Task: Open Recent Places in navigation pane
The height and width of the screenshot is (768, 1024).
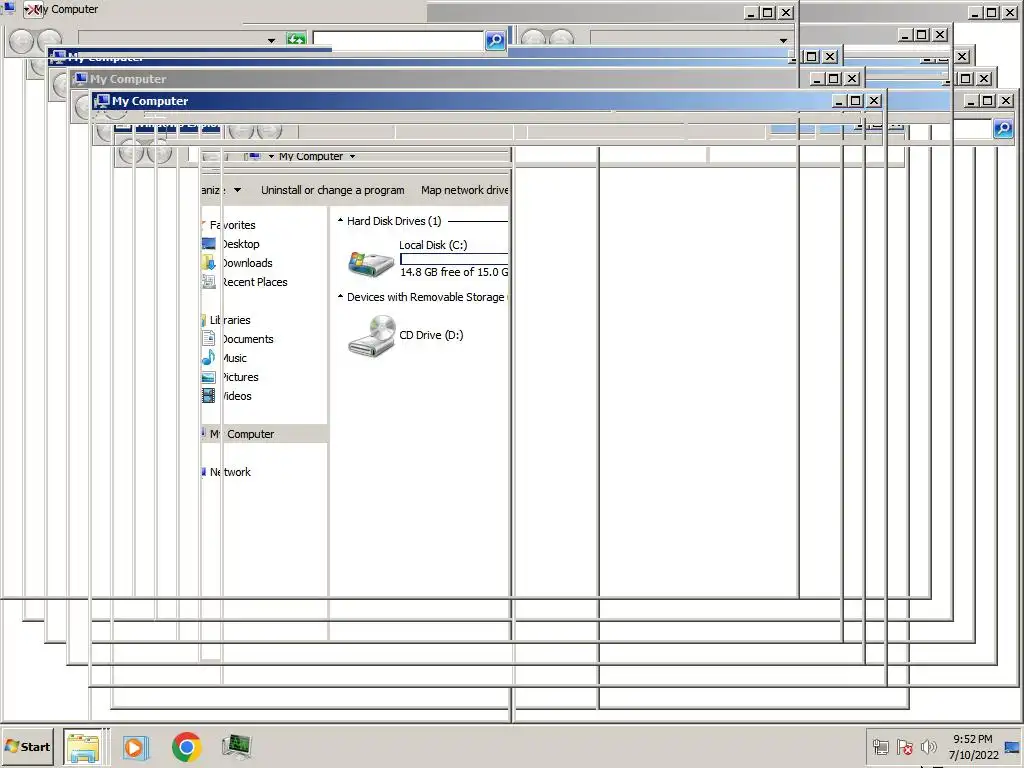Action: 255,281
